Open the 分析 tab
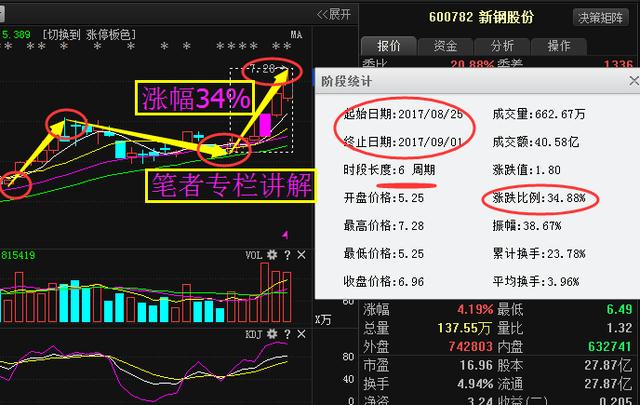This screenshot has width=640, height=405. pyautogui.click(x=502, y=46)
